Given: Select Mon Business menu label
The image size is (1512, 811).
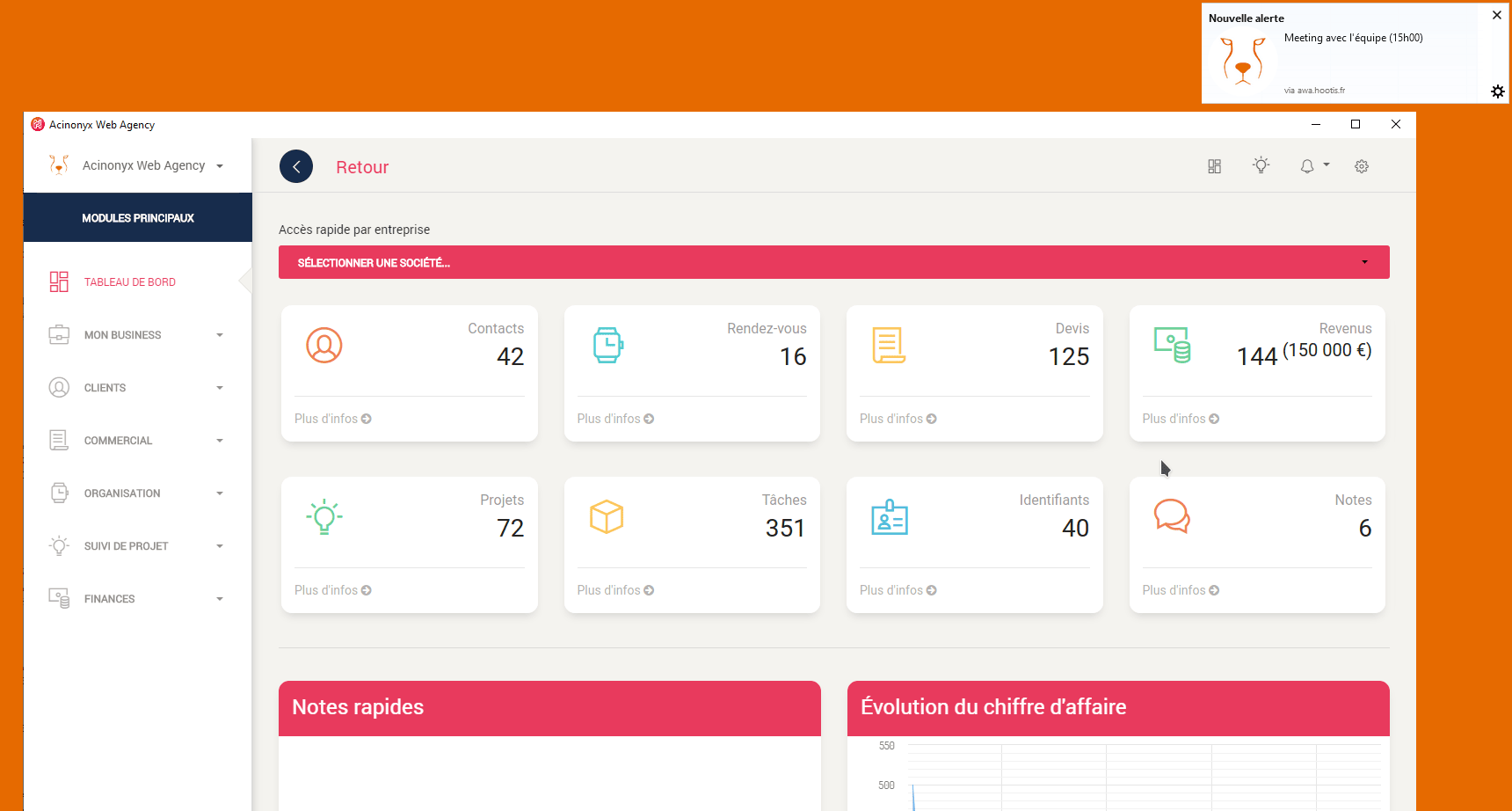Looking at the screenshot, I should click(x=122, y=335).
